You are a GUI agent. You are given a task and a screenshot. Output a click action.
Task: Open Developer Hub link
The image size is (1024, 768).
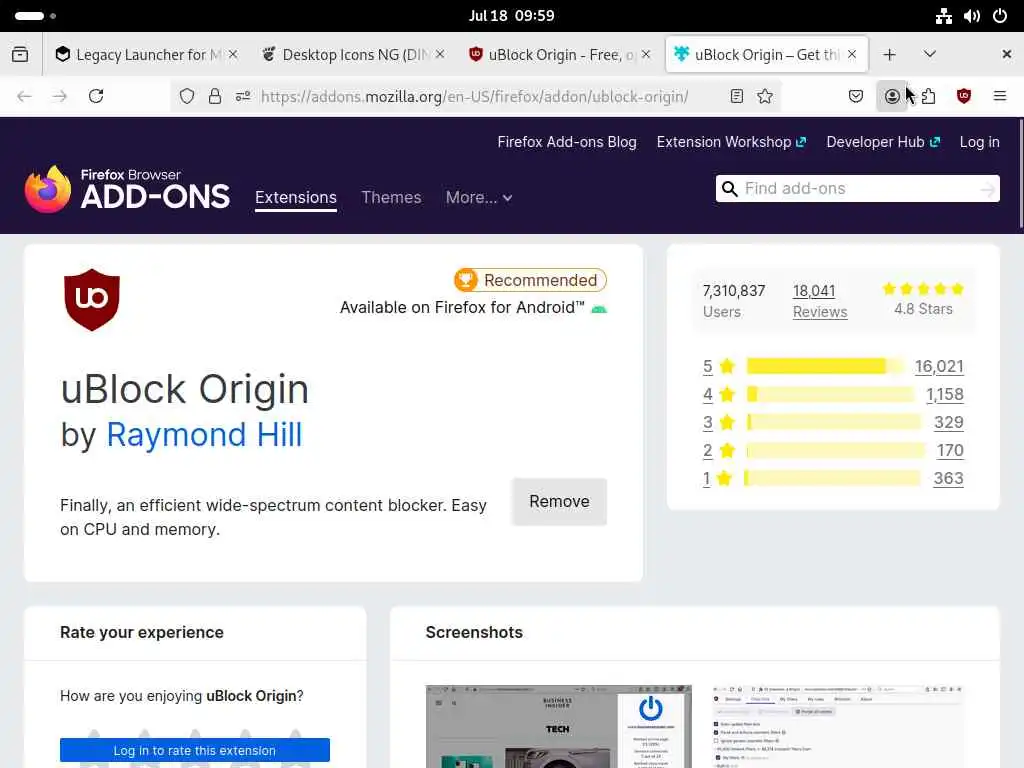point(883,142)
